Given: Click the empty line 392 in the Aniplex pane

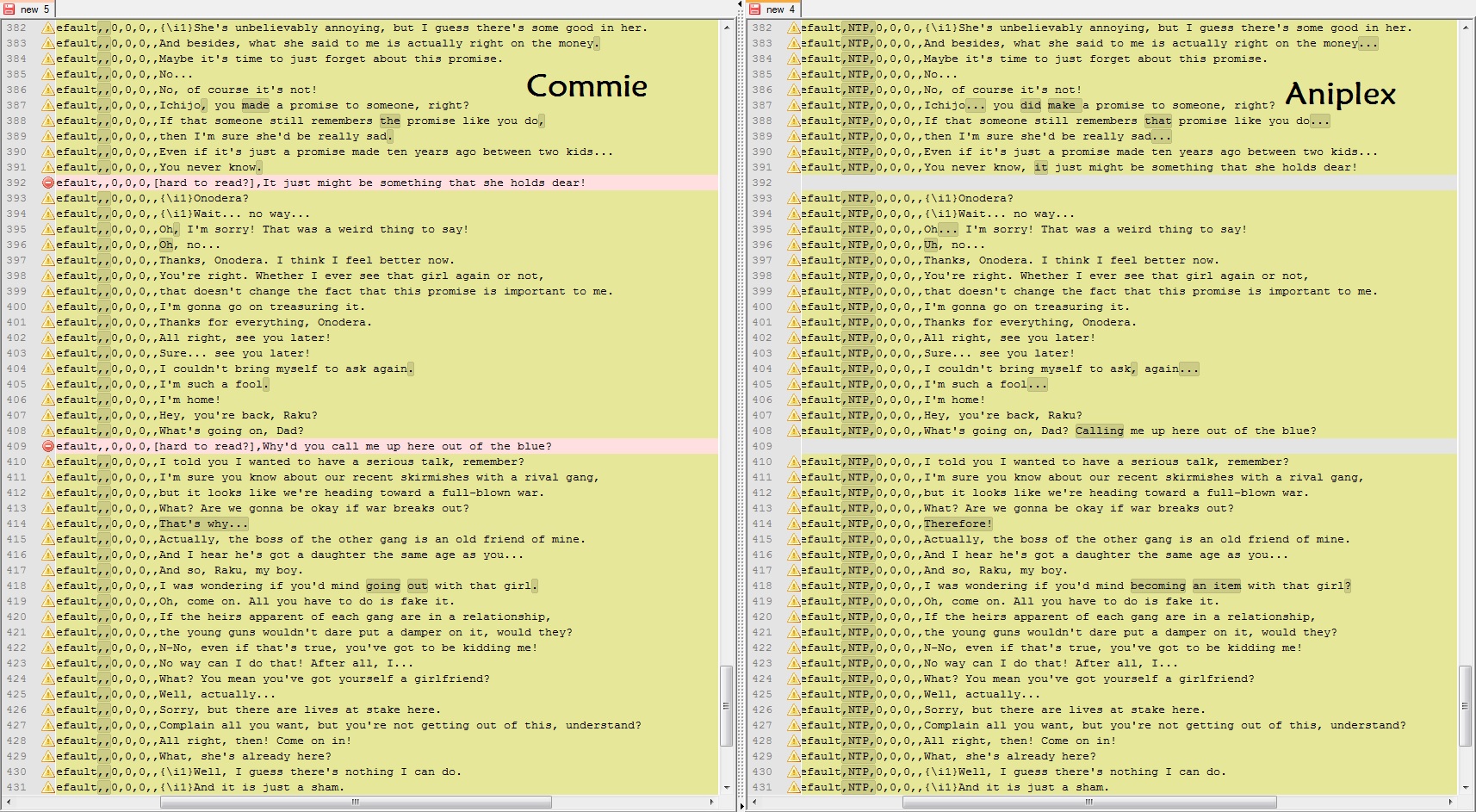Looking at the screenshot, I should point(1129,183).
